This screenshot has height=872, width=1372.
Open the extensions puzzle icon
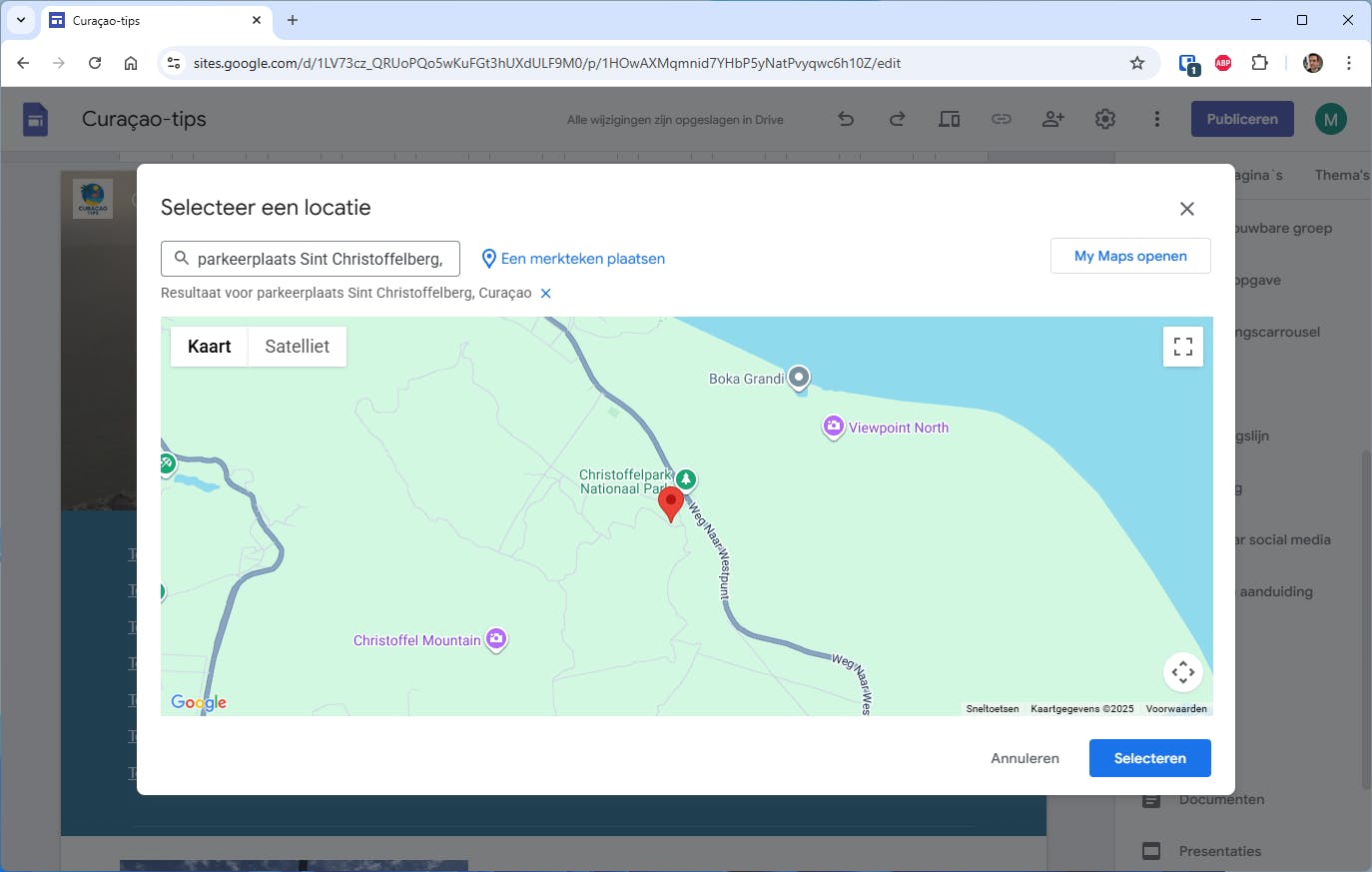pos(1260,63)
